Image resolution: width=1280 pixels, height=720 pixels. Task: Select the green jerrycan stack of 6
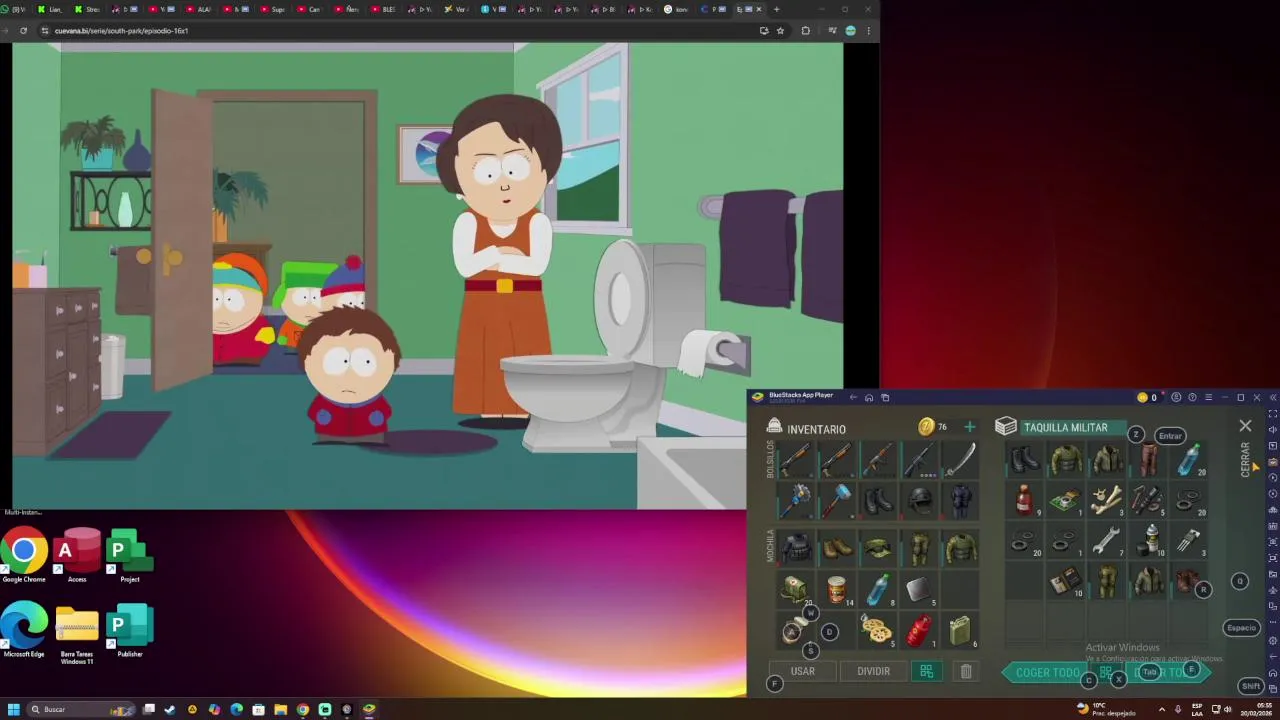point(960,630)
